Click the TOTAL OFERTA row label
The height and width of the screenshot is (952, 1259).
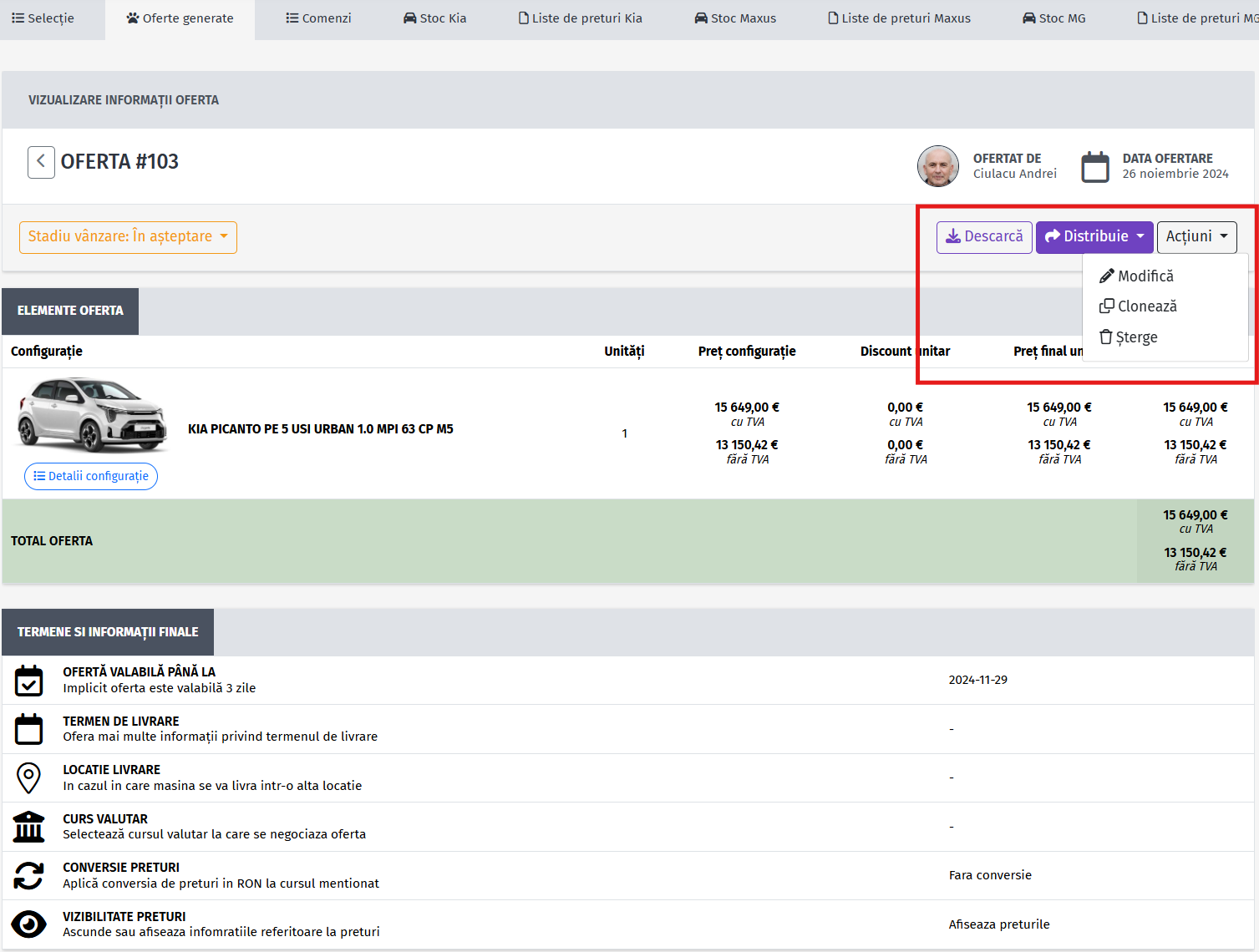coord(52,541)
